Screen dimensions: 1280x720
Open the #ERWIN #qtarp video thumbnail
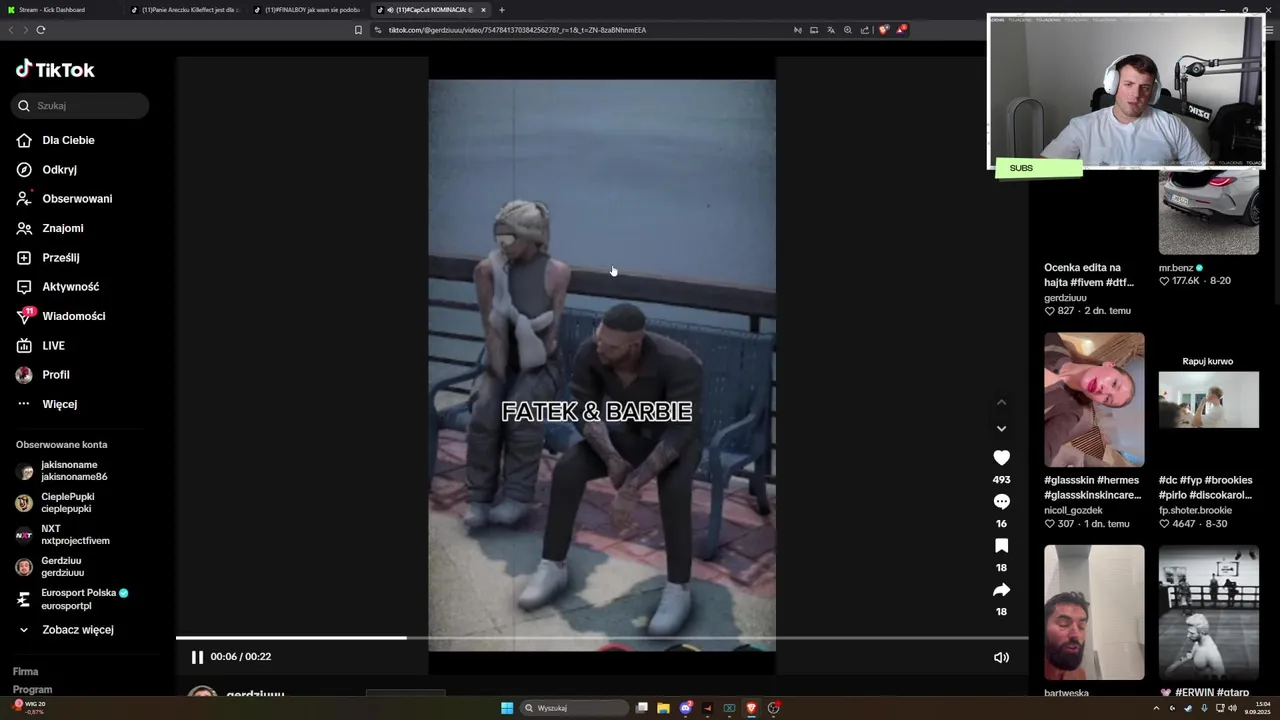pyautogui.click(x=1208, y=612)
